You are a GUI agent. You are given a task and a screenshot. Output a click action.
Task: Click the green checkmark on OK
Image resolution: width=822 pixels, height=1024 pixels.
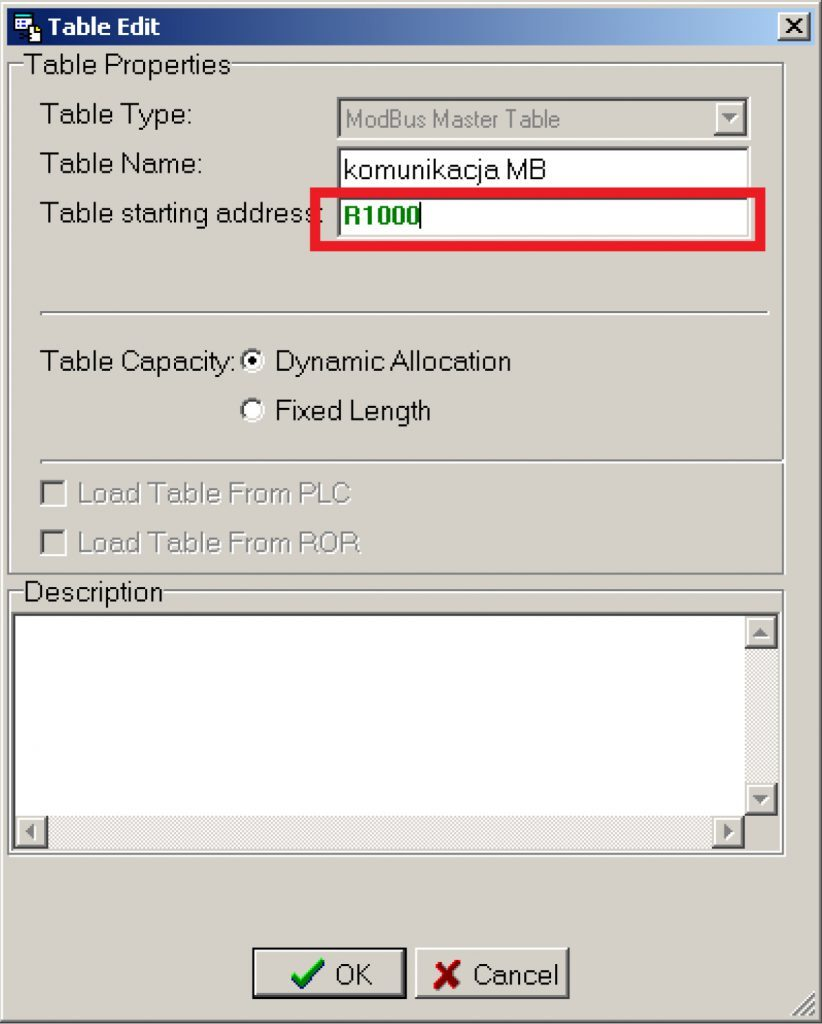[x=307, y=975]
